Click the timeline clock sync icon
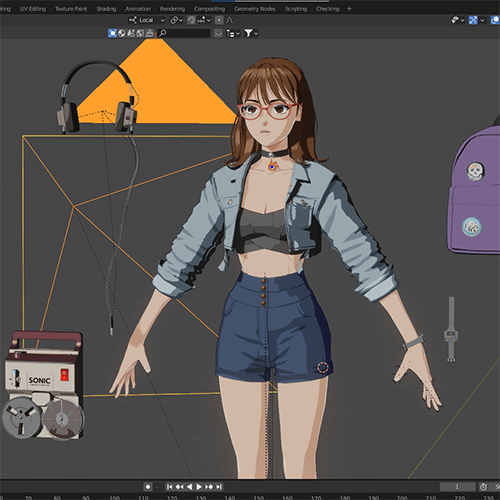The height and width of the screenshot is (500, 500). click(x=483, y=487)
